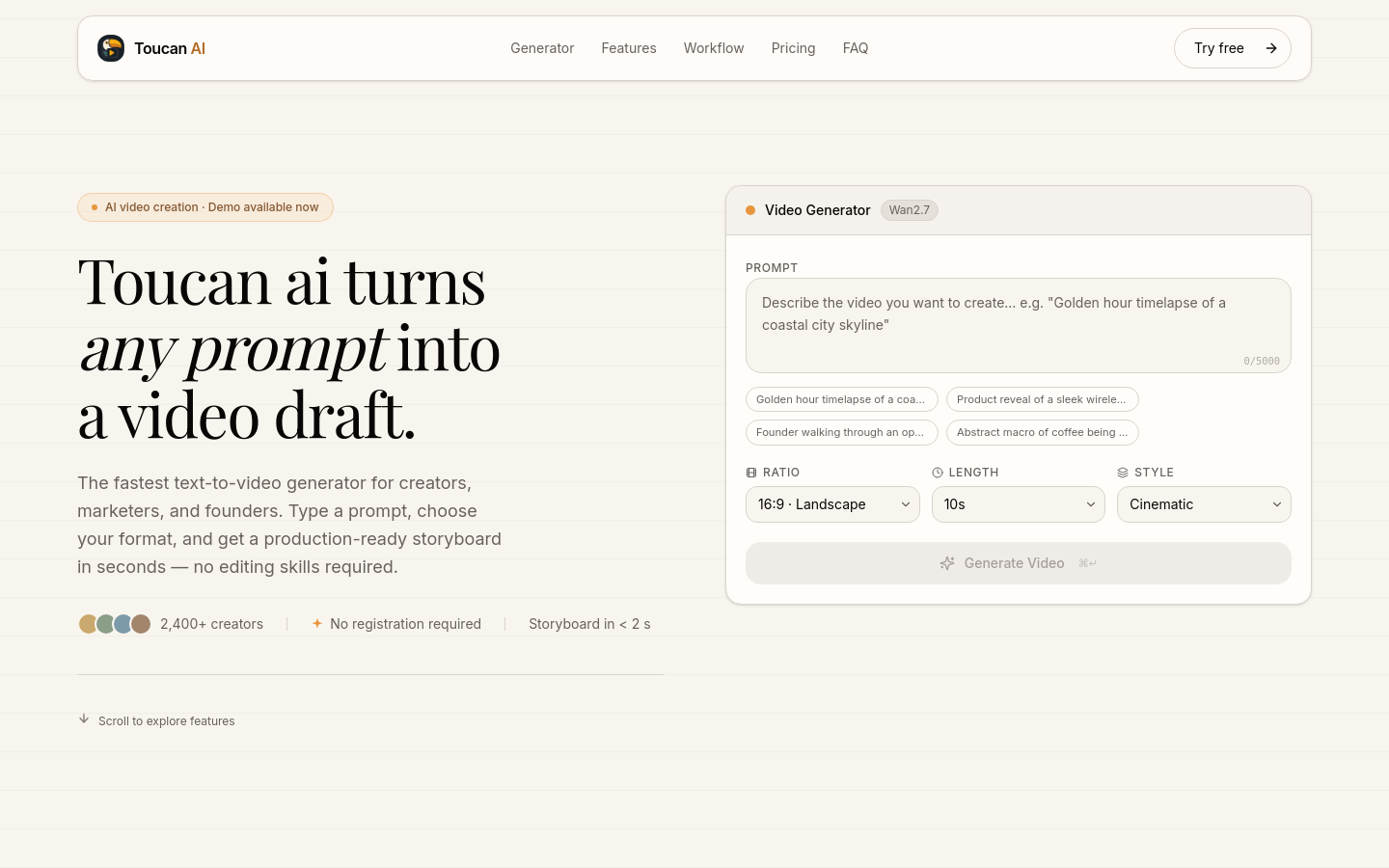Click the Length clock icon
1389x868 pixels.
pos(938,473)
